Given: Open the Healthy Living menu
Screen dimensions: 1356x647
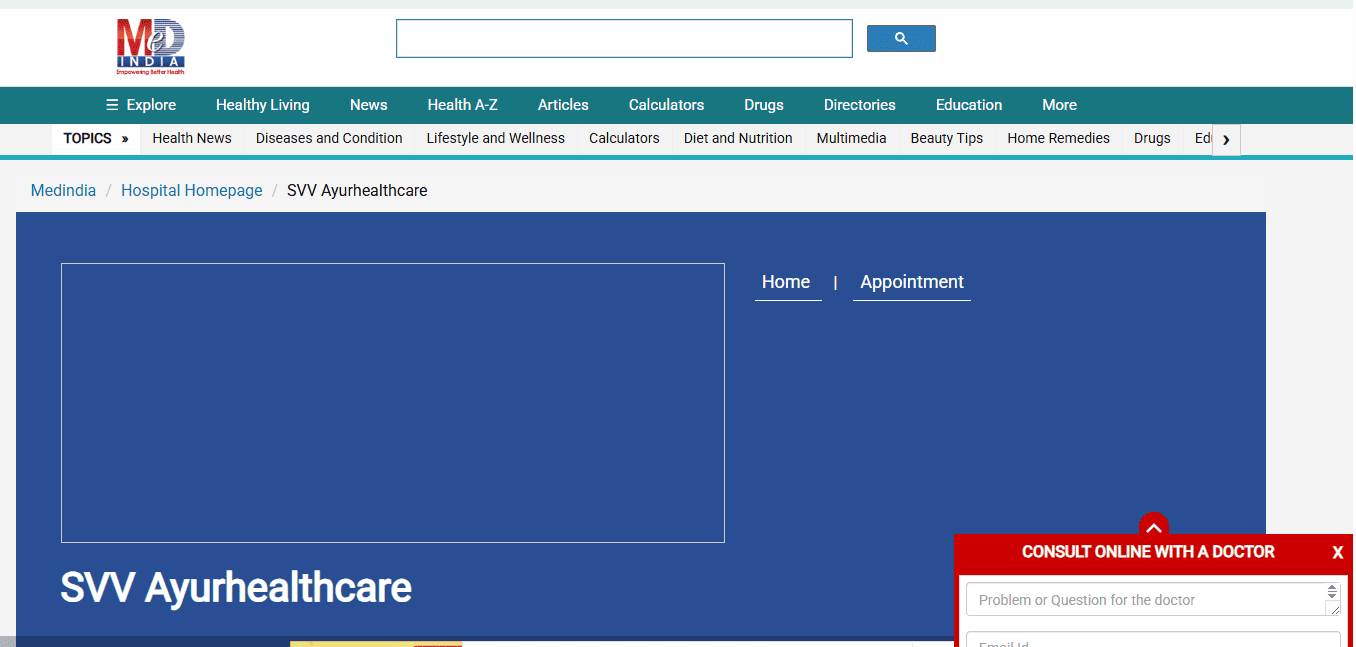Looking at the screenshot, I should pos(263,105).
